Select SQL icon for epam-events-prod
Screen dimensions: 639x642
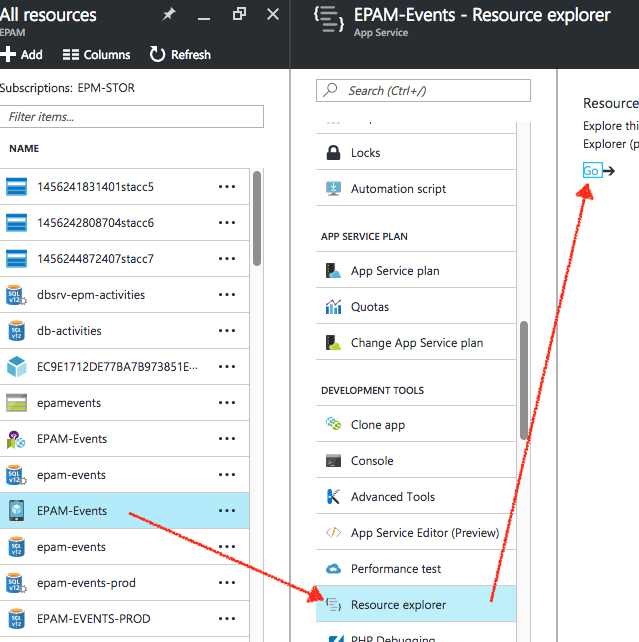(16, 583)
